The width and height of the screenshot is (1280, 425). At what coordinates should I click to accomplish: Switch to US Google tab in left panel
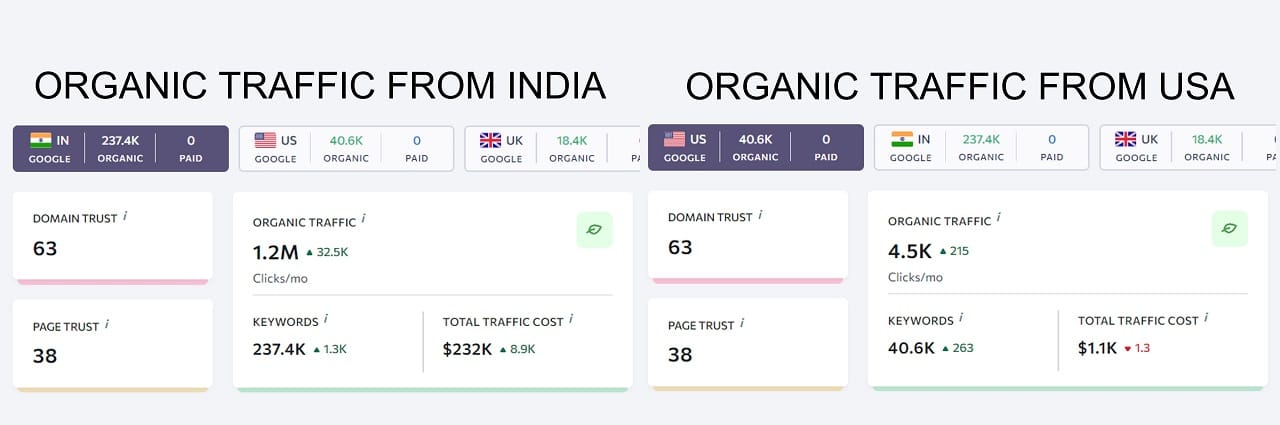click(x=346, y=148)
